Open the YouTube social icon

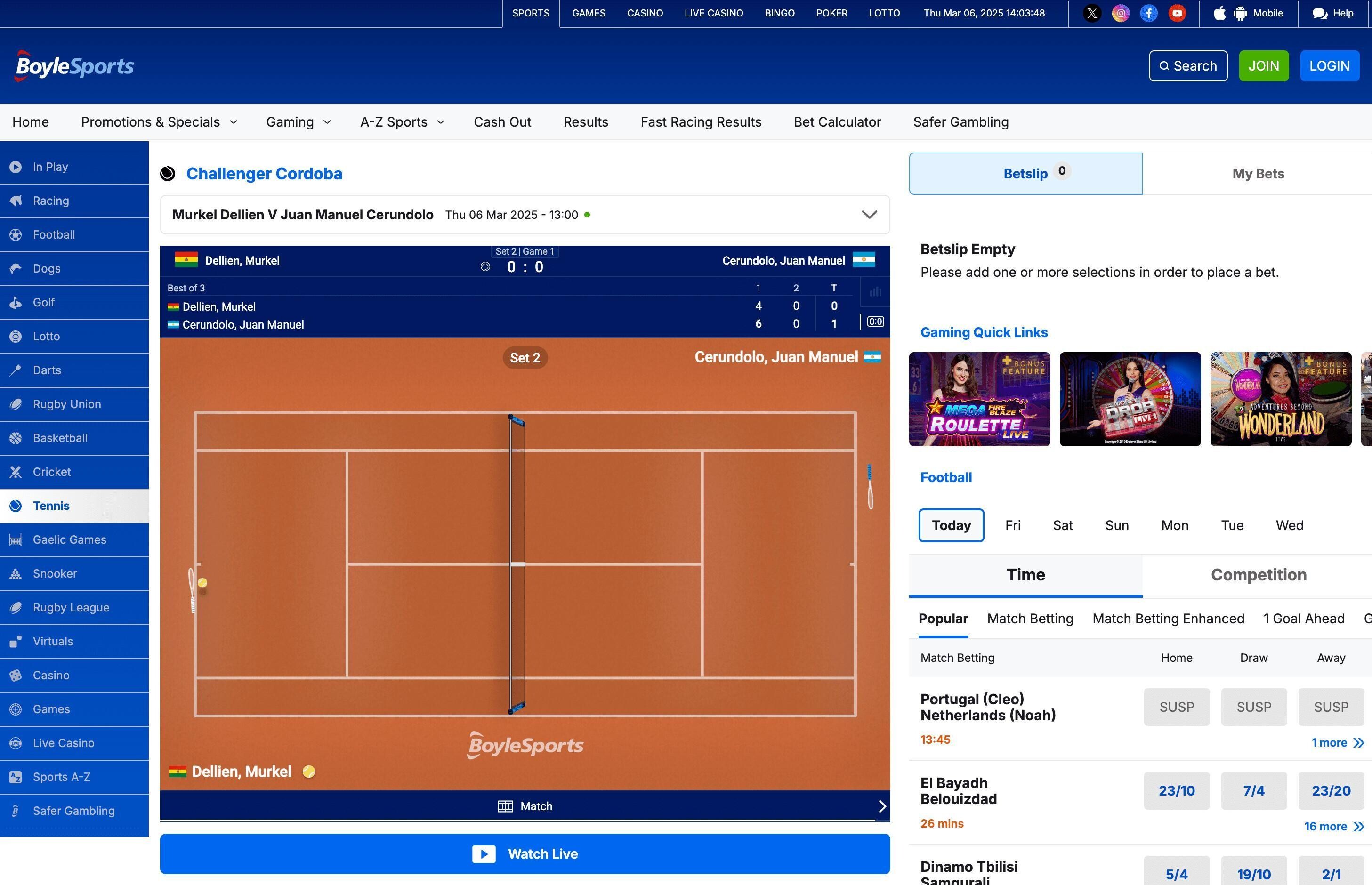tap(1177, 13)
